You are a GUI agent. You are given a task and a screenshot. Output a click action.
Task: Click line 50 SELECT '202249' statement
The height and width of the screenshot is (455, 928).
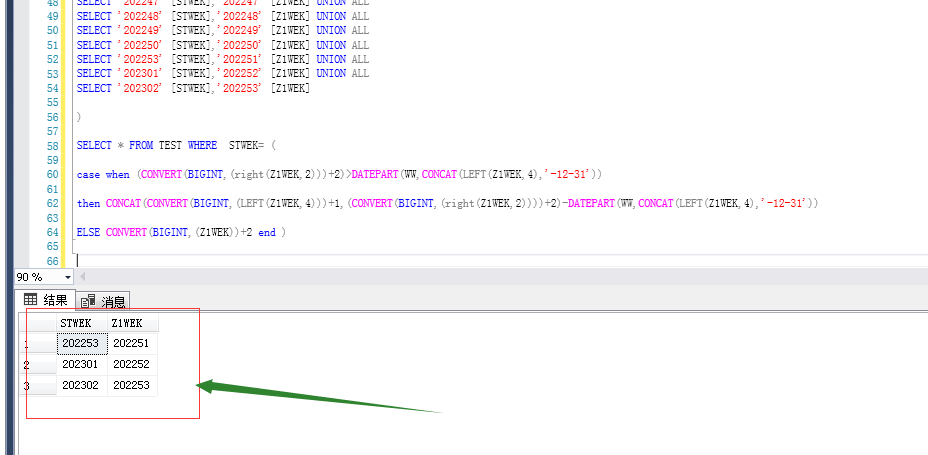(x=223, y=30)
